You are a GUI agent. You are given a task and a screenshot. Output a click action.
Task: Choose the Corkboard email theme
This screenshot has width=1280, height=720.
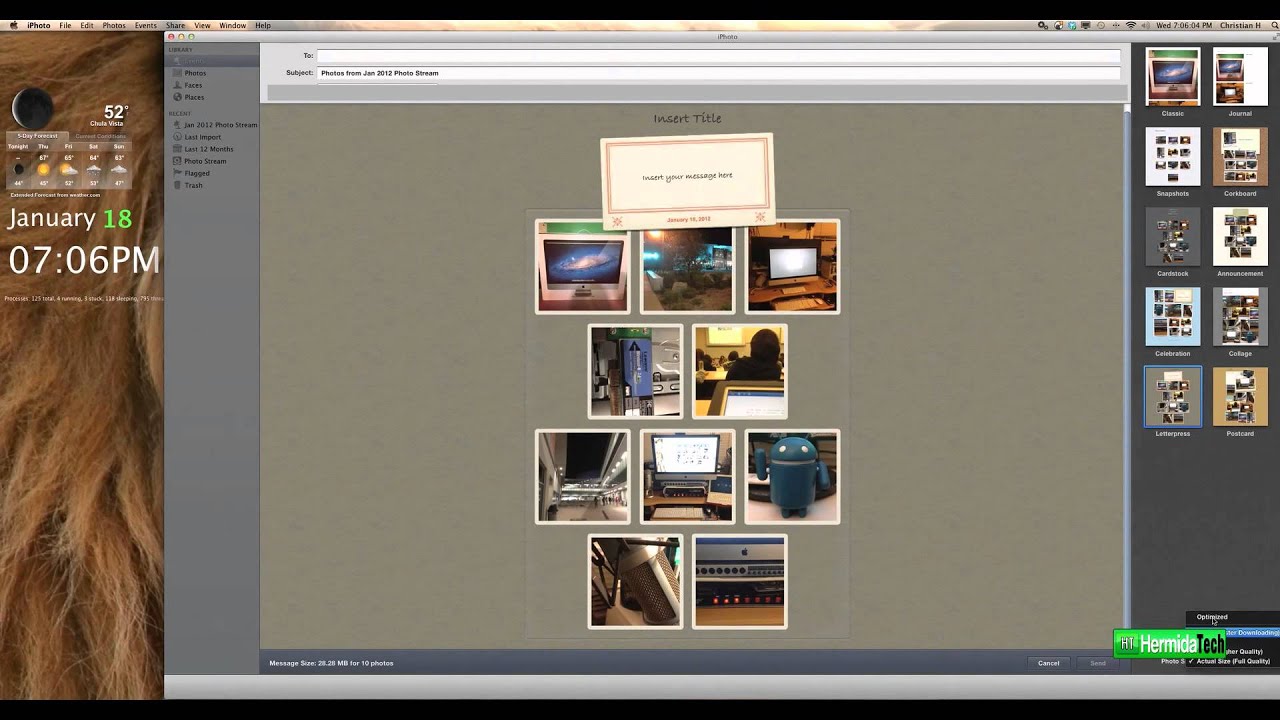(1240, 157)
